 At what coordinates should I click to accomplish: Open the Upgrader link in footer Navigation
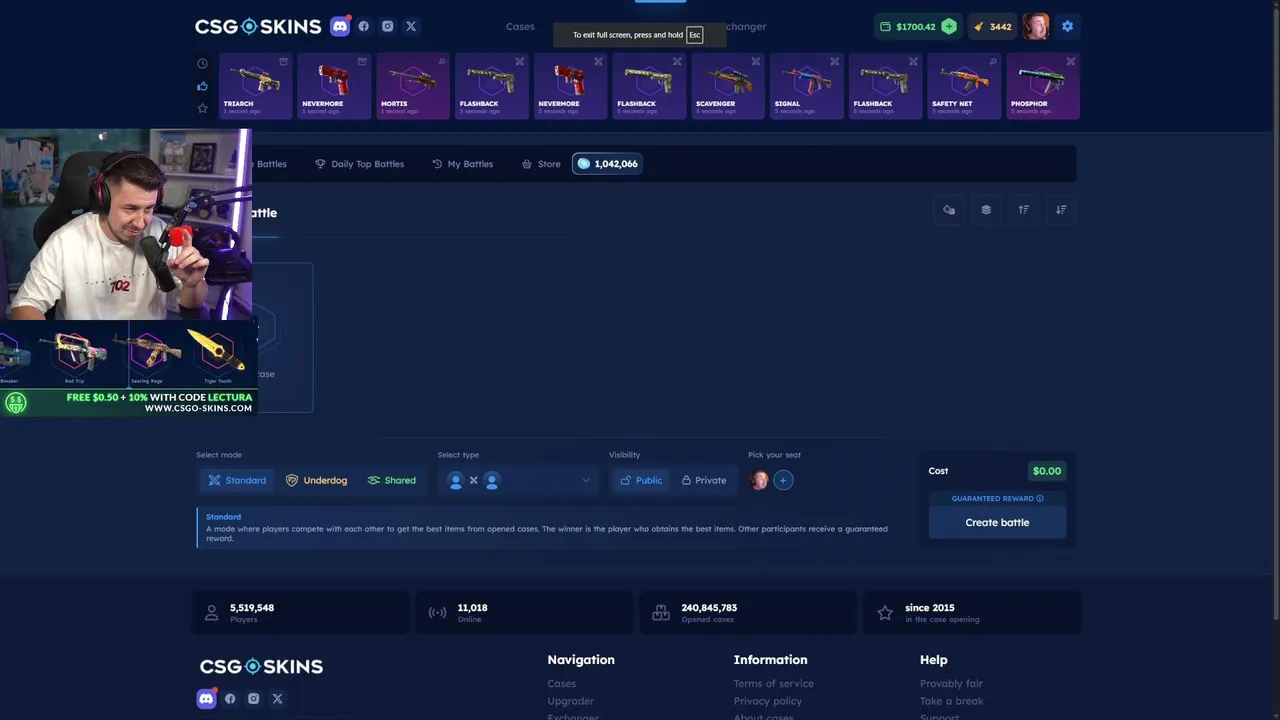pos(570,701)
